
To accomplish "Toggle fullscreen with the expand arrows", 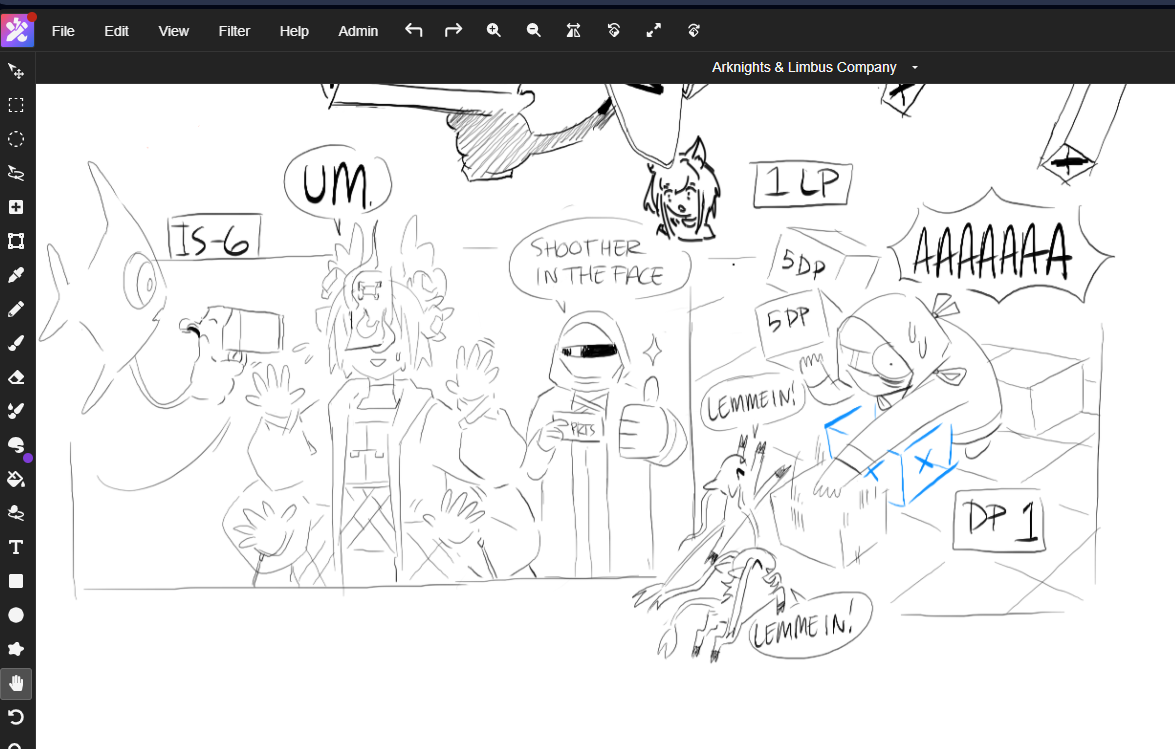I will tap(654, 30).
